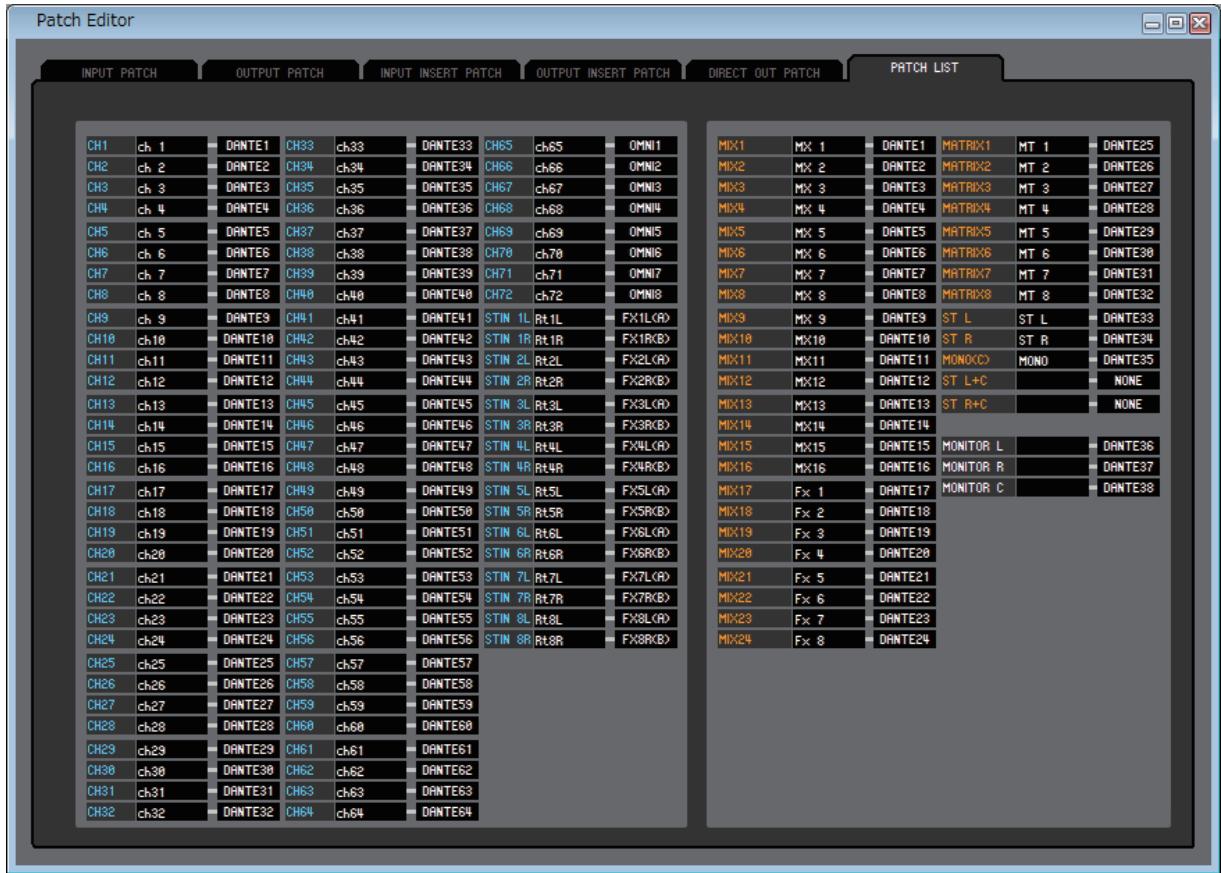The height and width of the screenshot is (873, 1221).
Task: Select the CH57 channel label
Action: click(308, 663)
